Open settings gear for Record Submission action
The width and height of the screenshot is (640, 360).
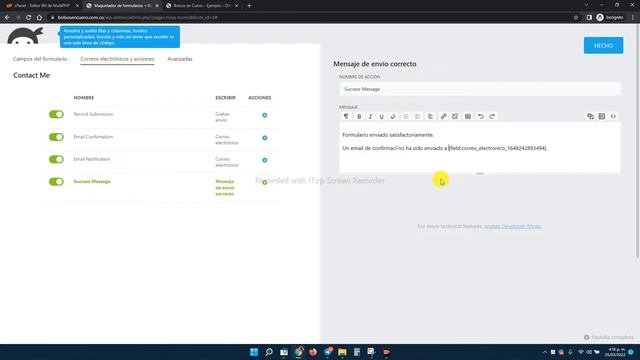tap(264, 115)
